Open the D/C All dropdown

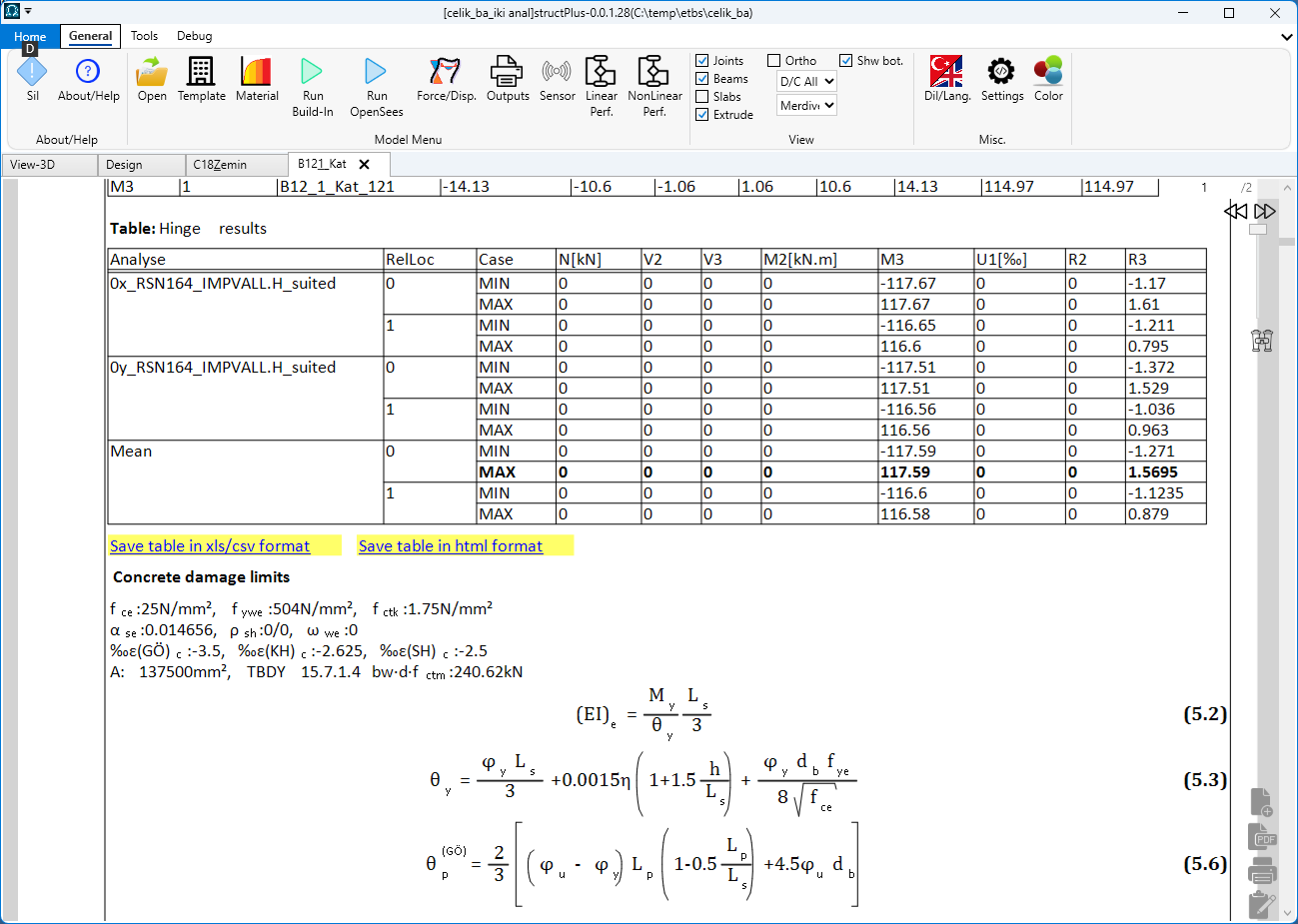pyautogui.click(x=806, y=82)
